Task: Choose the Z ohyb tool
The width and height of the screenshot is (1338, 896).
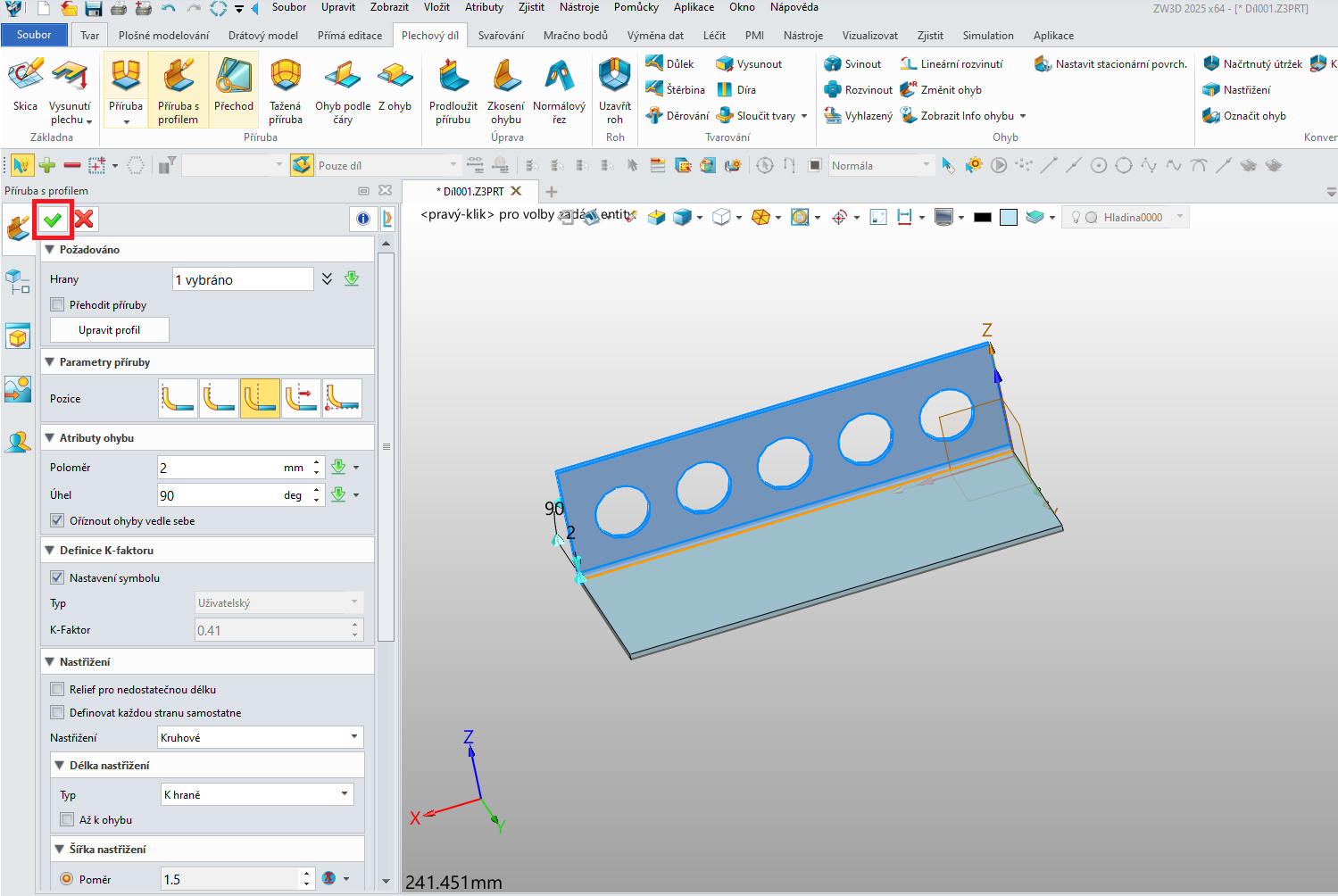Action: [395, 86]
